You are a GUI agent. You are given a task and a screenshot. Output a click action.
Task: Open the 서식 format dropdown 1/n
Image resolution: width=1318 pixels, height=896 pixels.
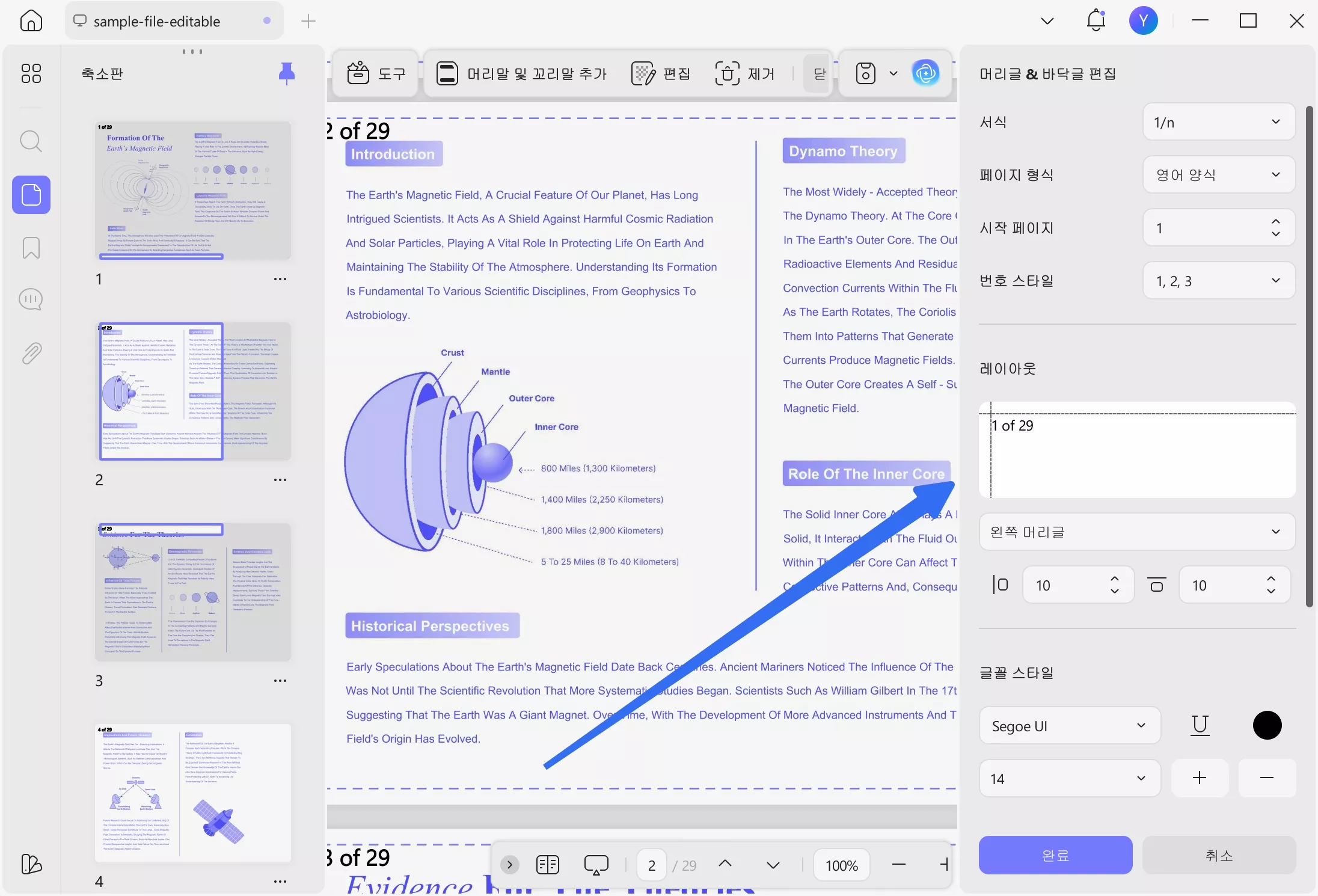(1219, 122)
